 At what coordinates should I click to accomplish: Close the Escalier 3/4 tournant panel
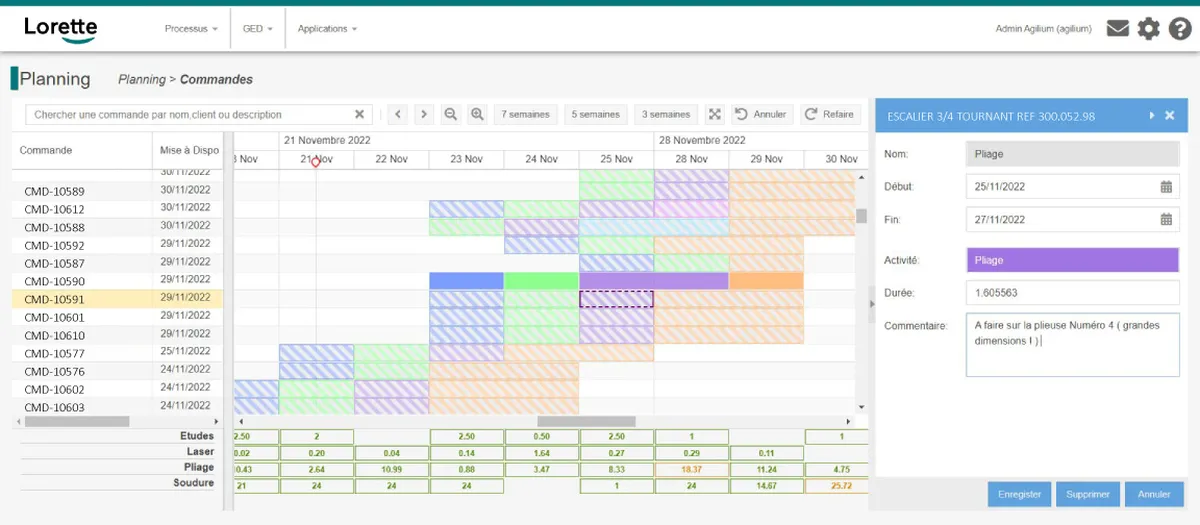[x=1170, y=116]
